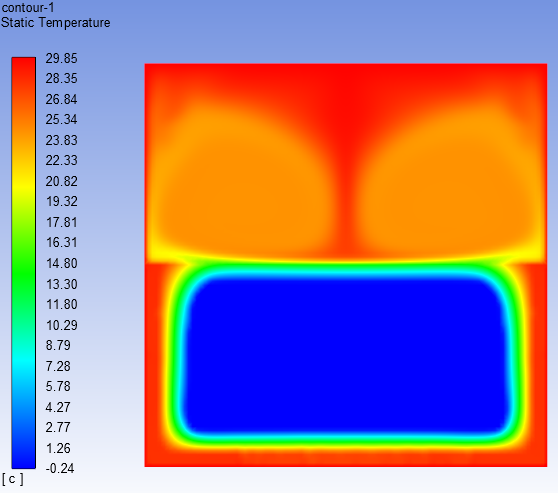558x493 pixels.
Task: Select the 1.26 legend value
Action: 58,449
